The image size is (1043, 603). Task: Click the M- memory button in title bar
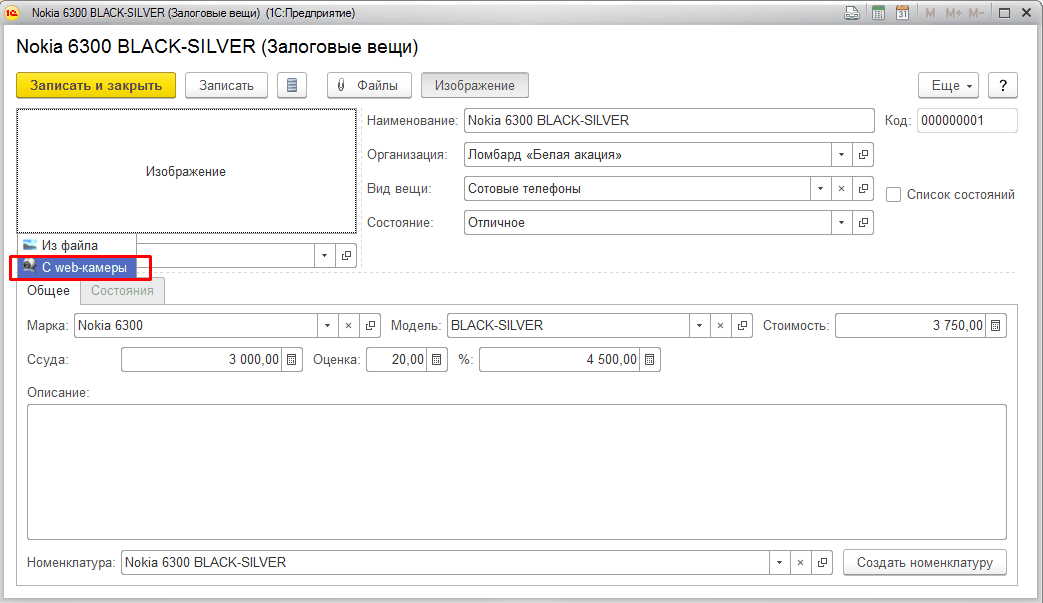tap(976, 13)
